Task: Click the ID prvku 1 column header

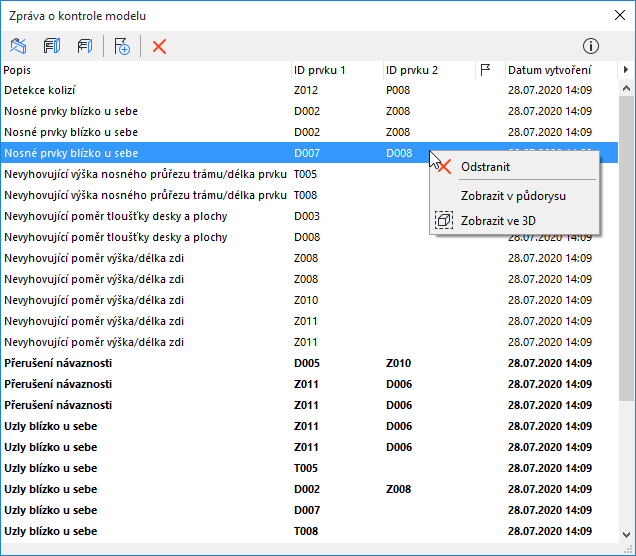Action: [x=337, y=70]
